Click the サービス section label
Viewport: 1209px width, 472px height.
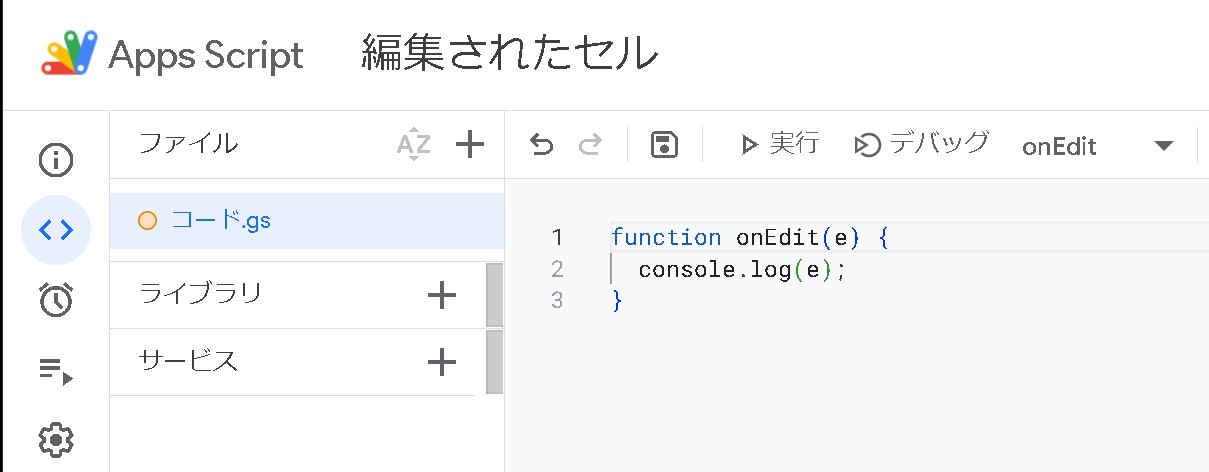188,361
